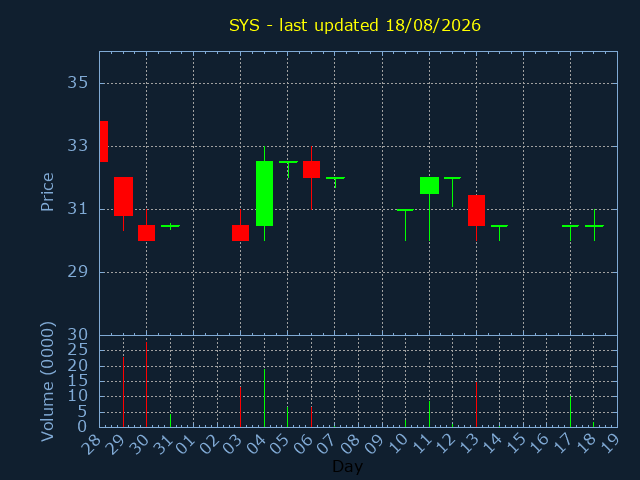Click day-axis label 12
This screenshot has width=640, height=480.
tap(444, 444)
